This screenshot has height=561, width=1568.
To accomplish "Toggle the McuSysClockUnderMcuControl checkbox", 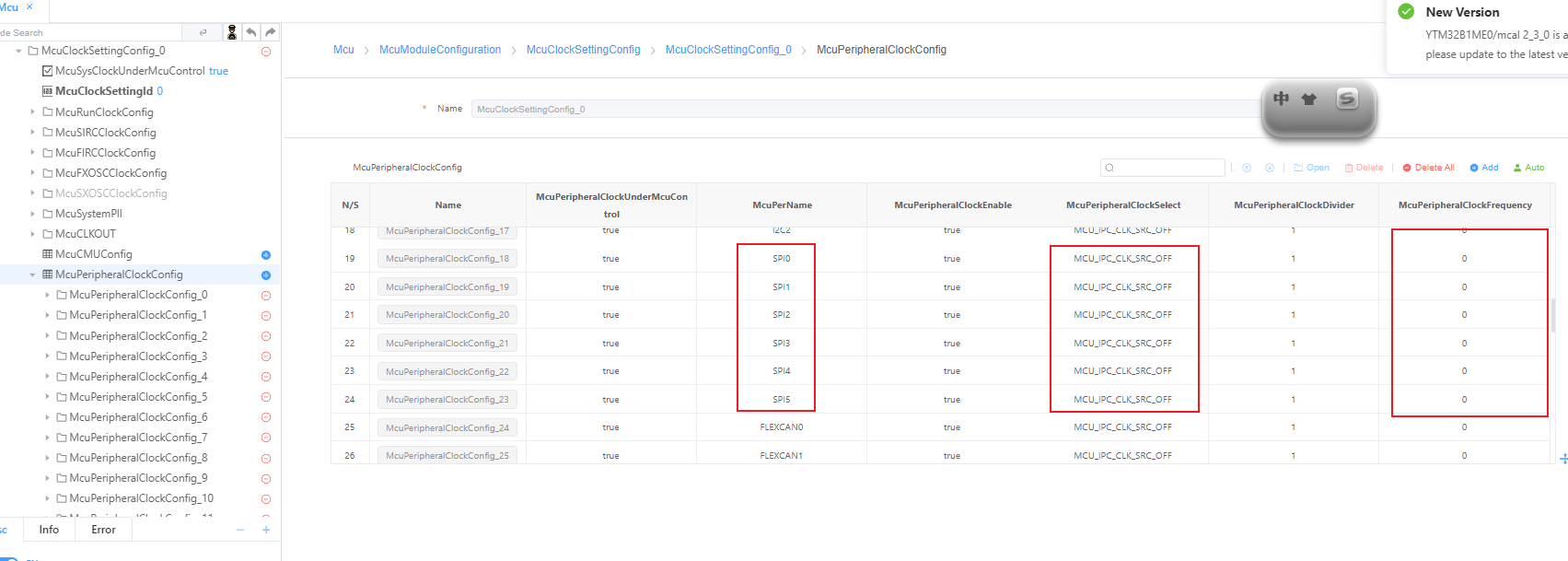I will click(48, 71).
